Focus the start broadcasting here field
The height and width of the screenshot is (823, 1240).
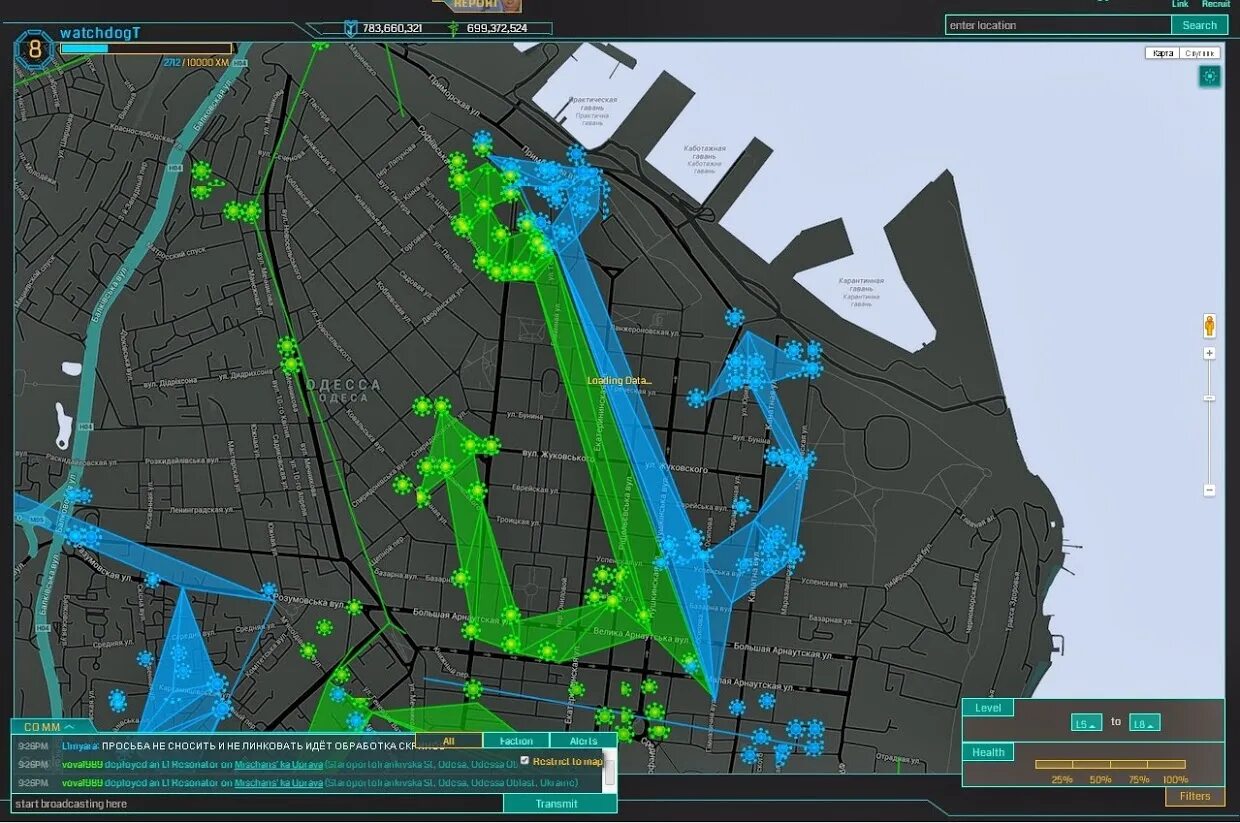[258, 803]
